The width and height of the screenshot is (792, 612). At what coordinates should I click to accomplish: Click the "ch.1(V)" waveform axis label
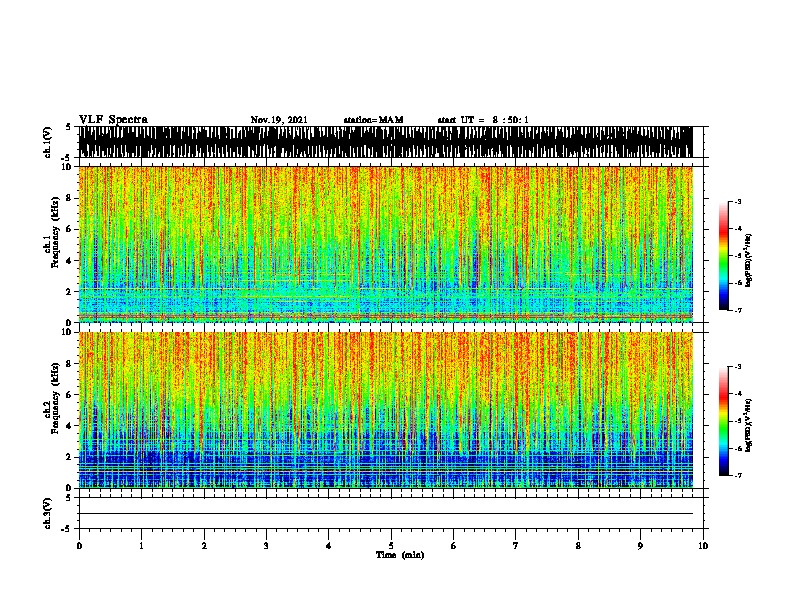point(48,142)
